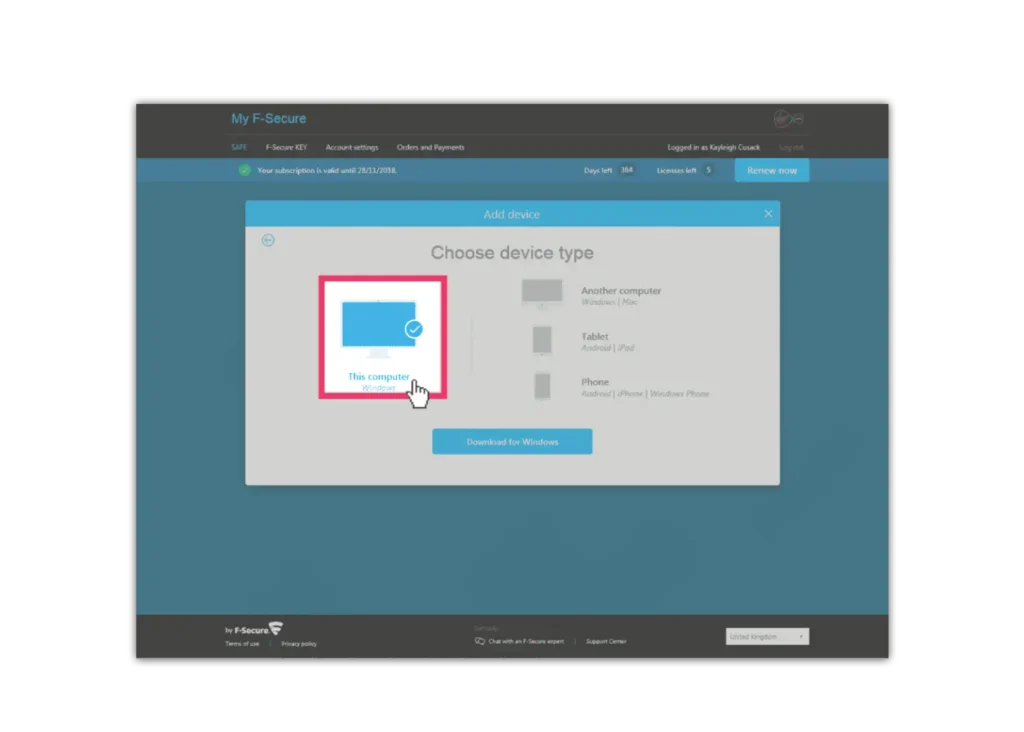Screen dimensions: 1024x732
Task: Click the "Add device" dialog title
Action: 511,214
